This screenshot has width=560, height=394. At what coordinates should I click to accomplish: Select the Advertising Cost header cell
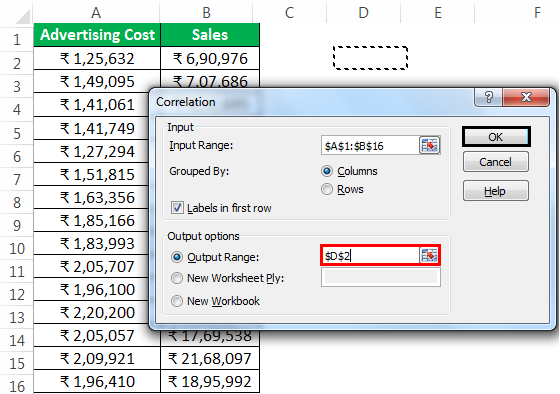[x=97, y=35]
